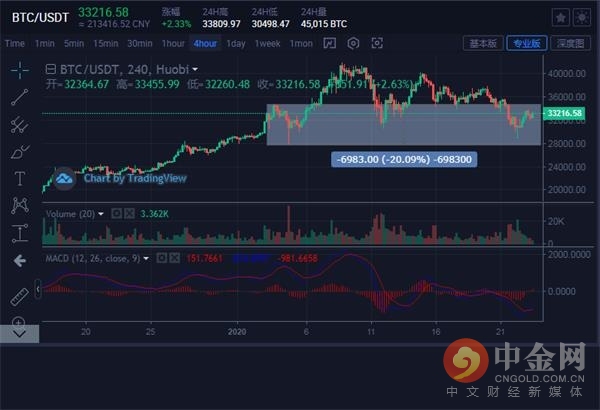
Task: Toggle the light/dark theme sun icon
Action: [x=582, y=18]
